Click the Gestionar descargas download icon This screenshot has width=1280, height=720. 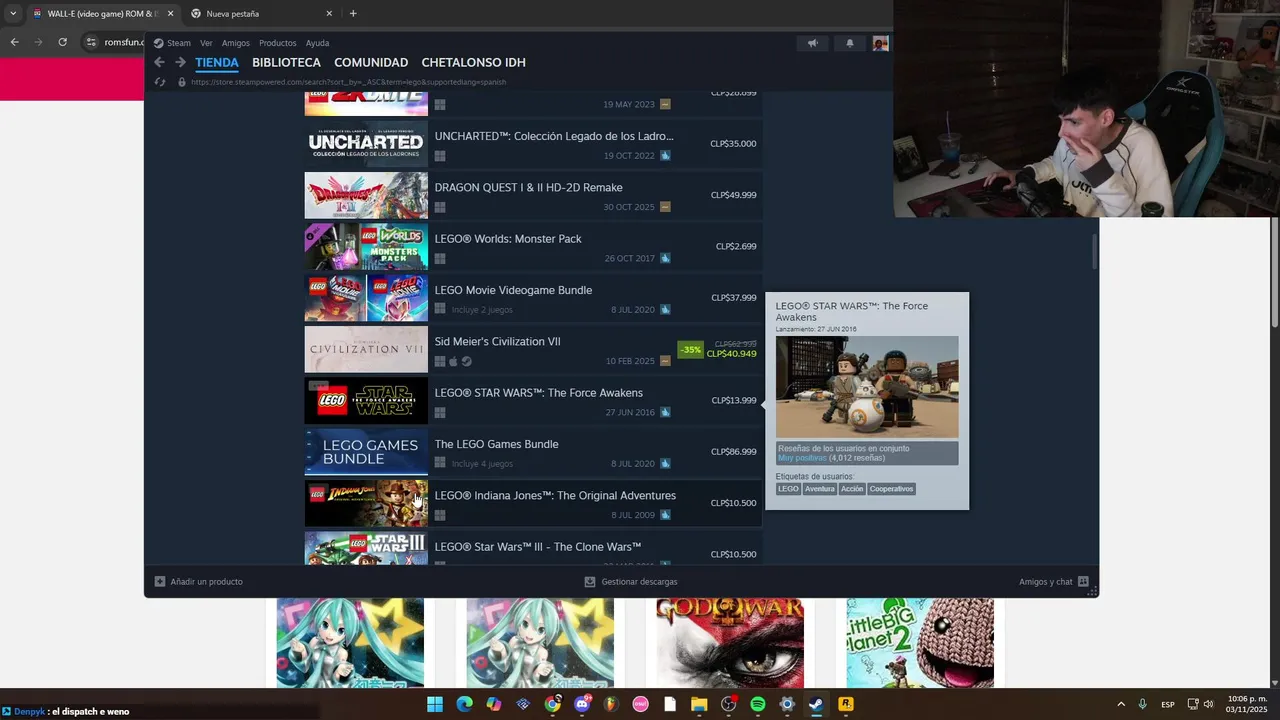coord(590,581)
